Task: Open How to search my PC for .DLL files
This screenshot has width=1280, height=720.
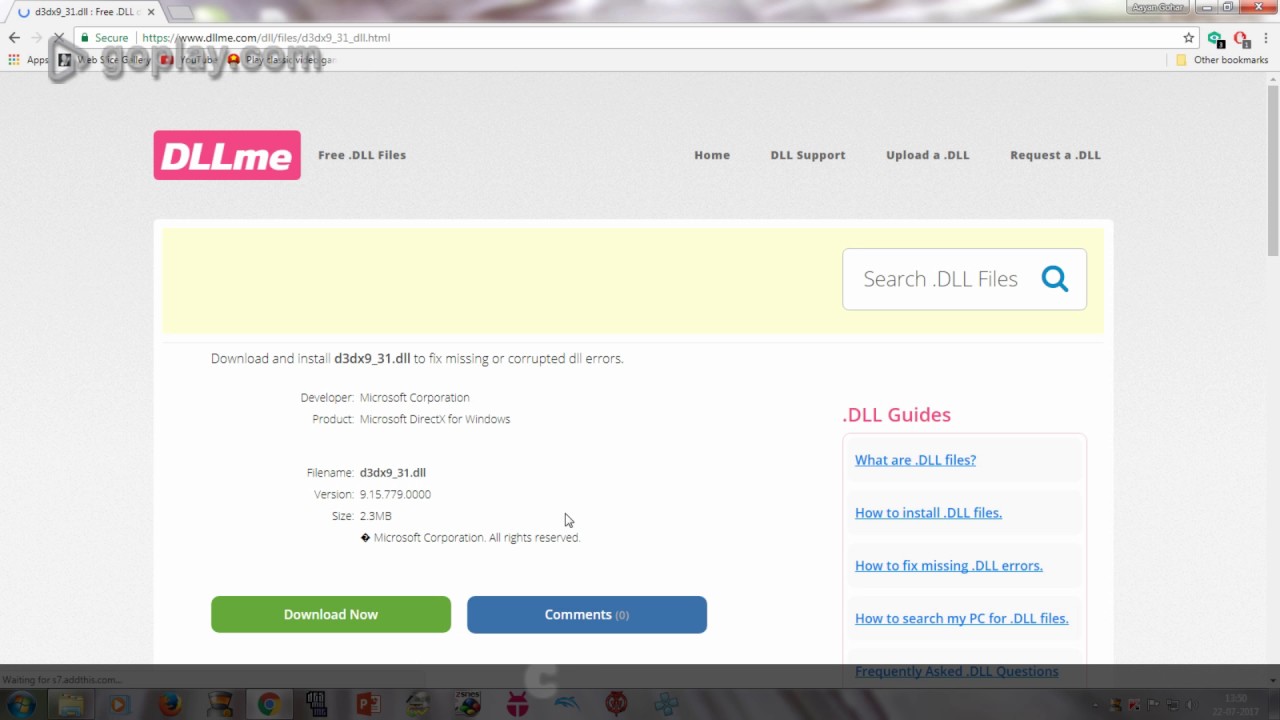Action: pyautogui.click(x=962, y=619)
